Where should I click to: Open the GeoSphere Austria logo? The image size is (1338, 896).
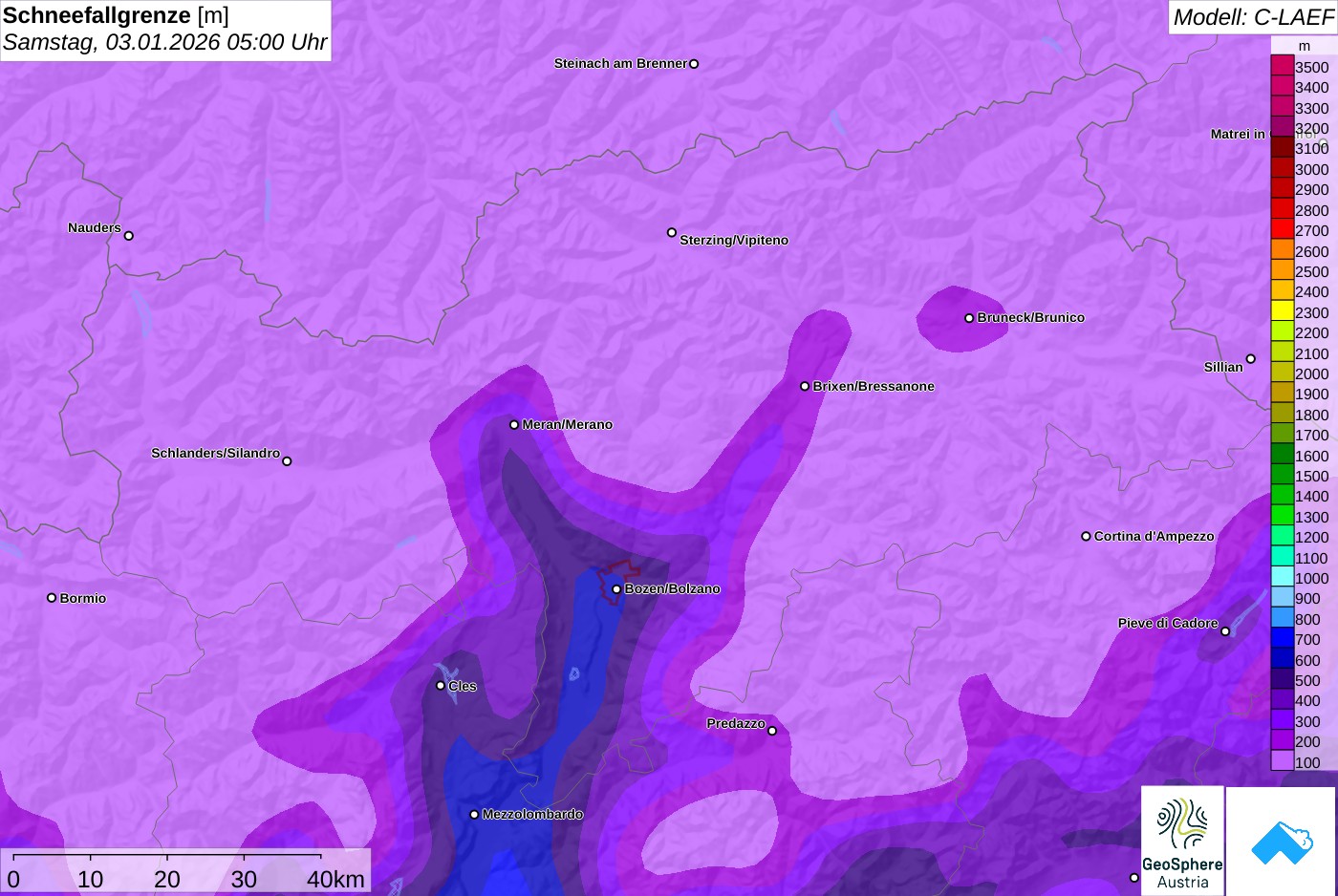point(1183,842)
